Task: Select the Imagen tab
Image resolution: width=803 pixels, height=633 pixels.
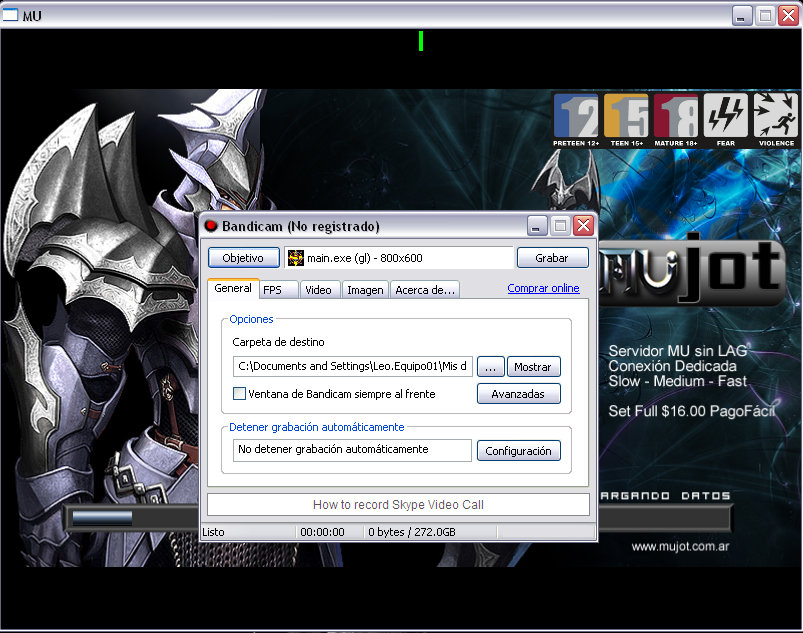Action: [x=365, y=290]
